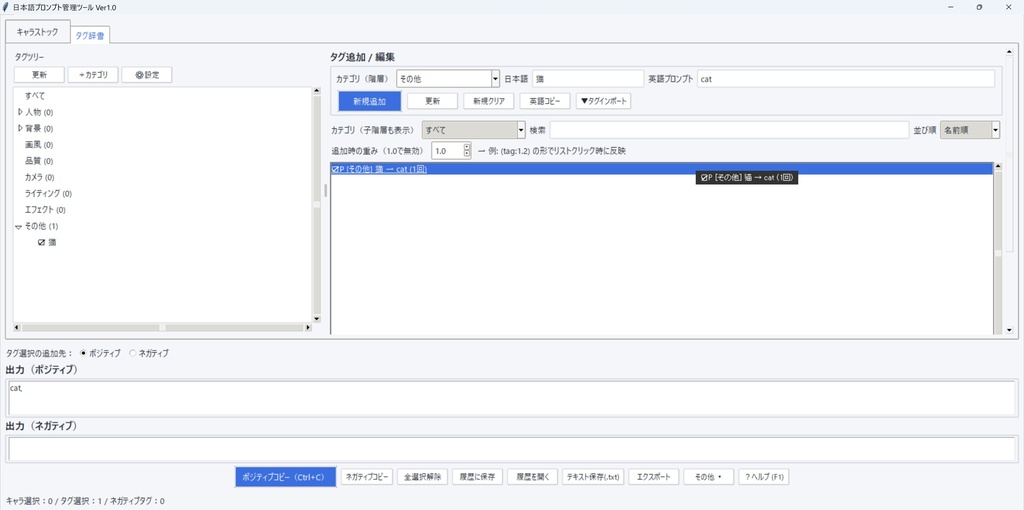The width and height of the screenshot is (1024, 510).
Task: Toggle the checkbox beside 猫 in the tree
Action: pyautogui.click(x=42, y=243)
